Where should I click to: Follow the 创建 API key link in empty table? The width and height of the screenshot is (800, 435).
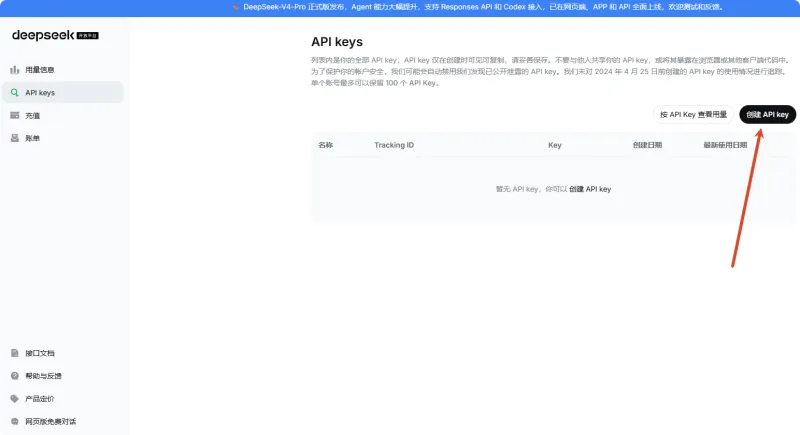(x=590, y=189)
